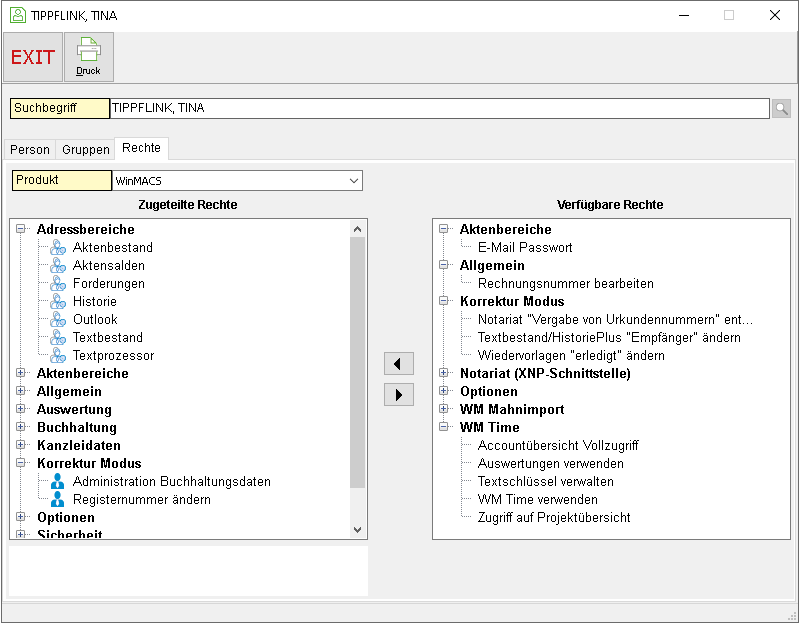Expand Optionen in Zugeteilte Rechte
Screen dimensions: 800x624
tap(20, 517)
